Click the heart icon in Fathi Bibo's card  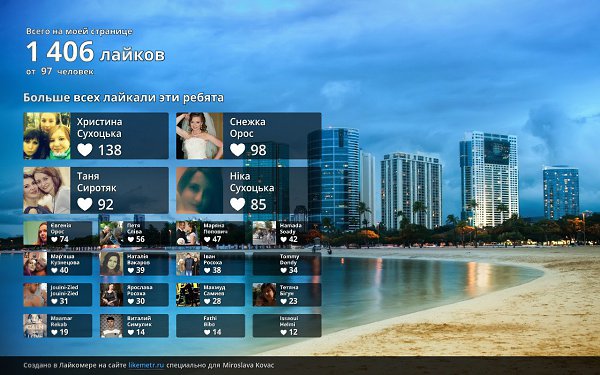[207, 332]
